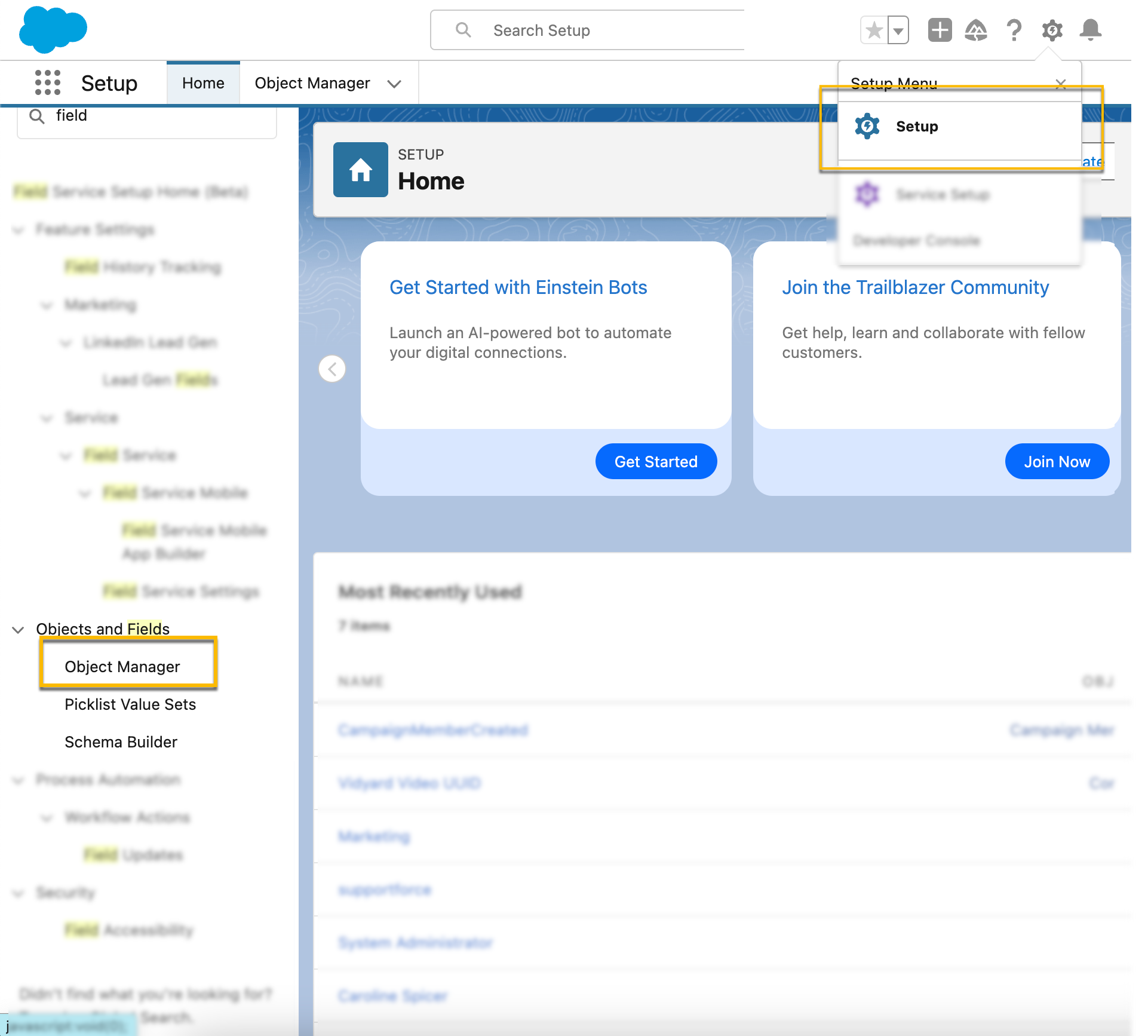This screenshot has height=1036, width=1148.
Task: Open Get Started with Einstein Bots link
Action: pos(518,287)
